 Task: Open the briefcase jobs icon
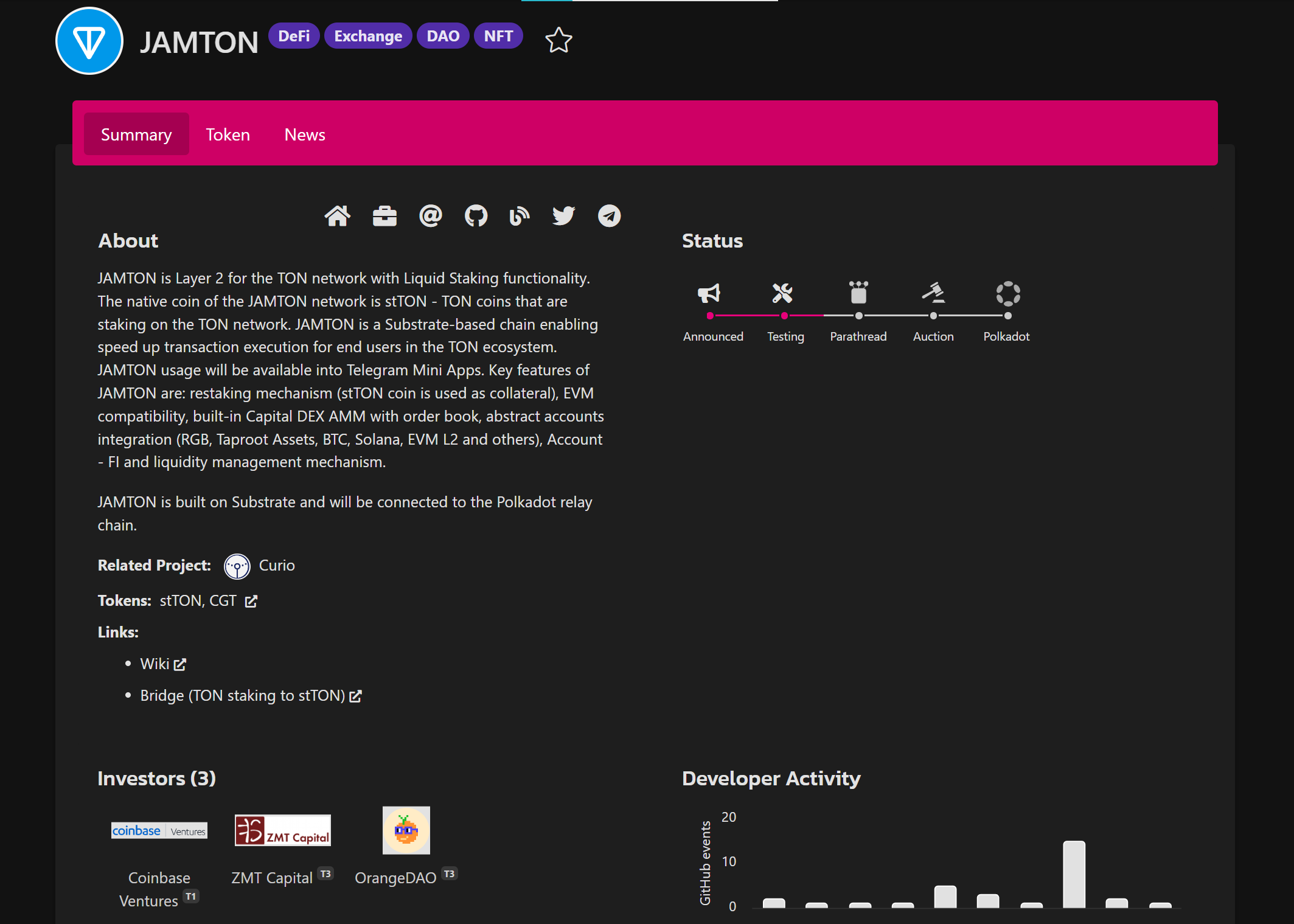384,215
